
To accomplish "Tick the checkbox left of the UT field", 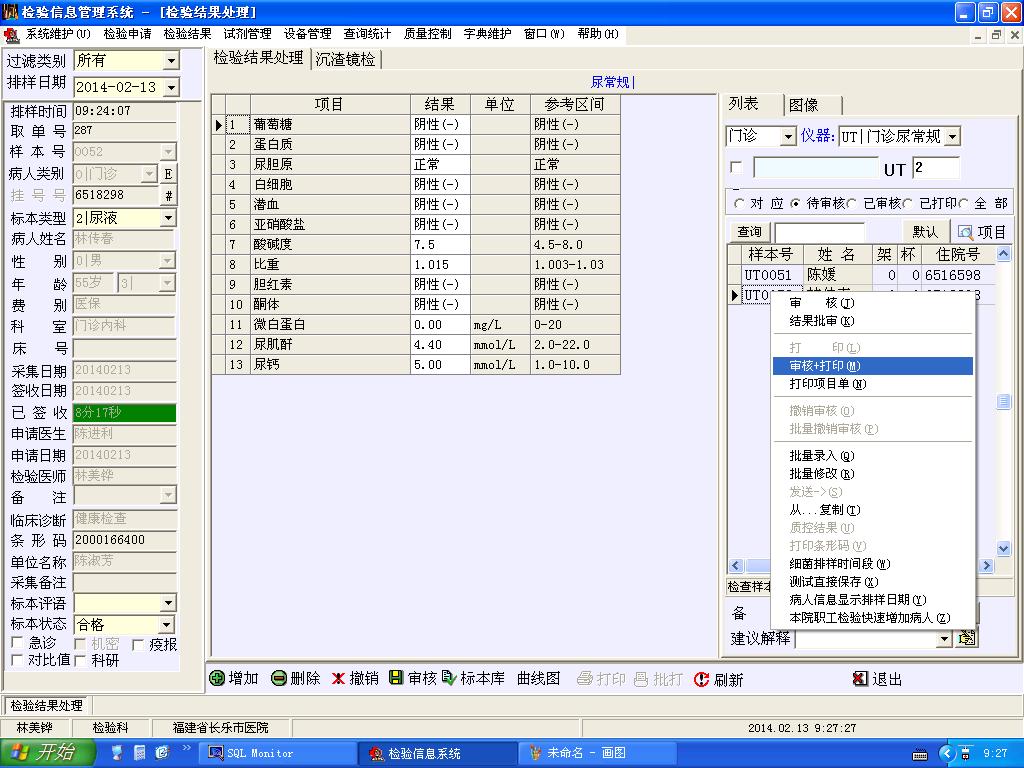I will (737, 167).
